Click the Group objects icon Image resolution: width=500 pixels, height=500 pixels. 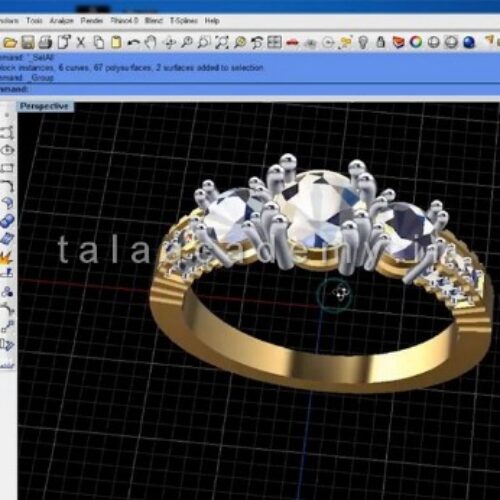pos(7,292)
